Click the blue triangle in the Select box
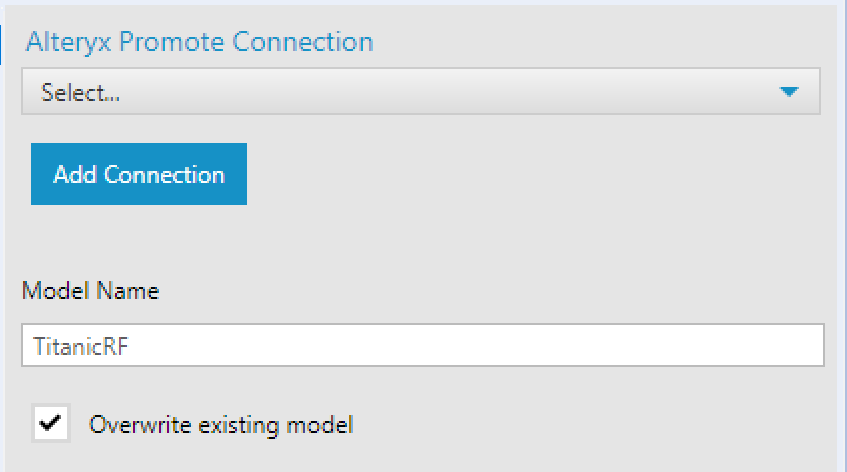The width and height of the screenshot is (847, 472). (789, 92)
